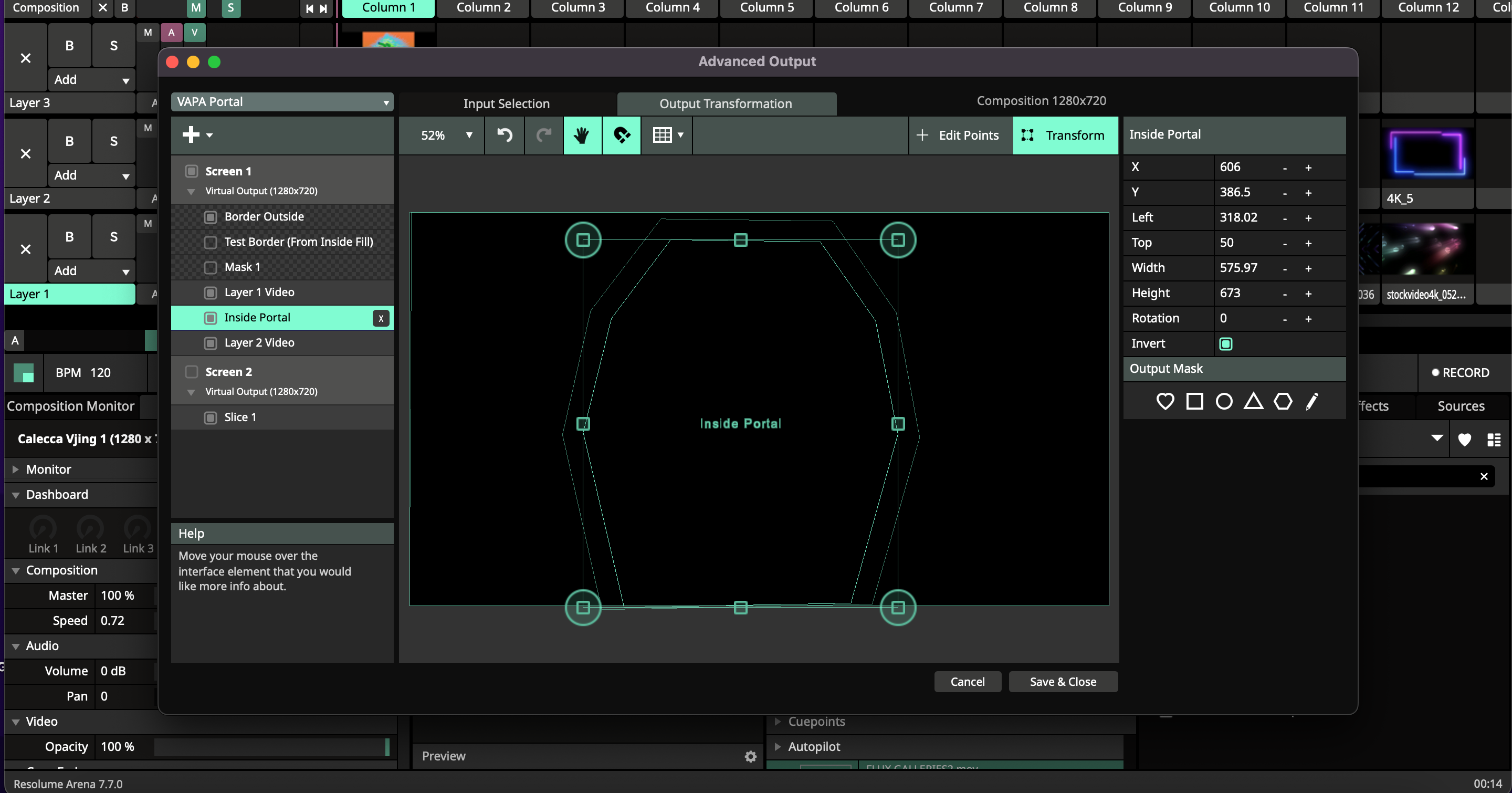
Task: Click the Opacity slider bar
Action: click(270, 747)
